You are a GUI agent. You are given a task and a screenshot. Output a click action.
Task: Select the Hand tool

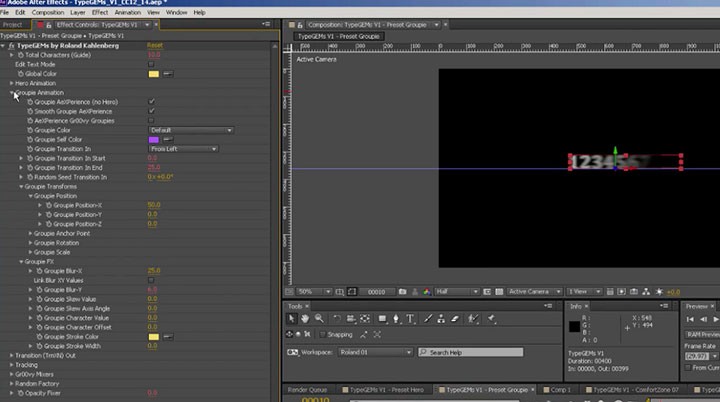pyautogui.click(x=305, y=318)
